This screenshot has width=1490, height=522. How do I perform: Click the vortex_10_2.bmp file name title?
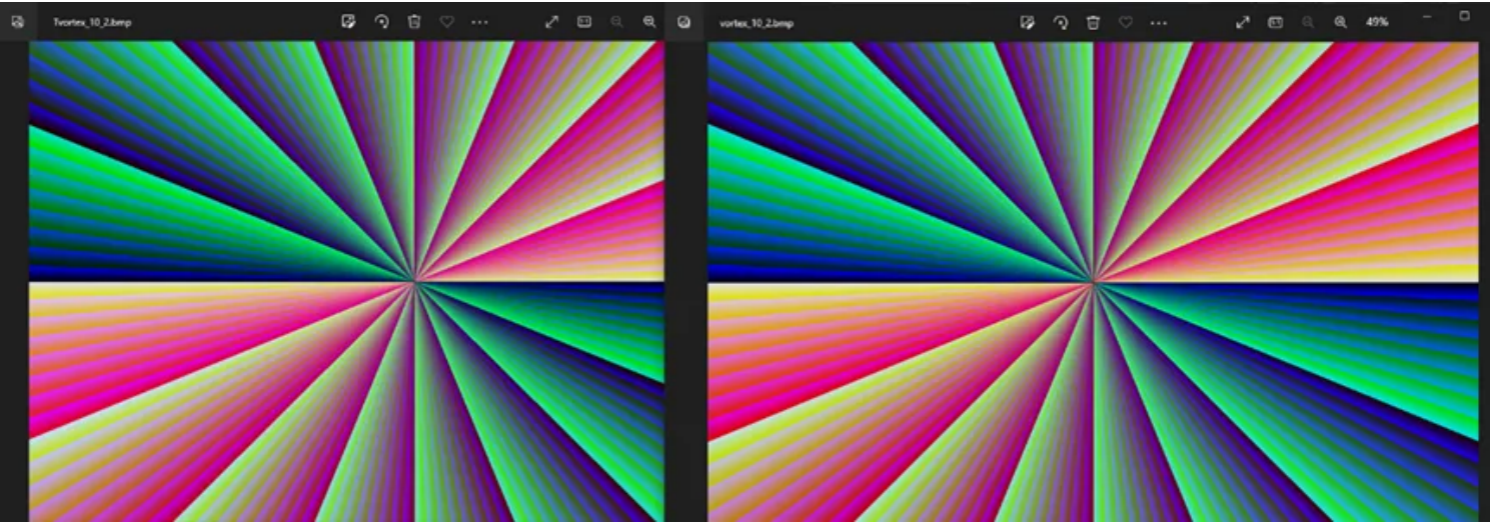point(756,22)
